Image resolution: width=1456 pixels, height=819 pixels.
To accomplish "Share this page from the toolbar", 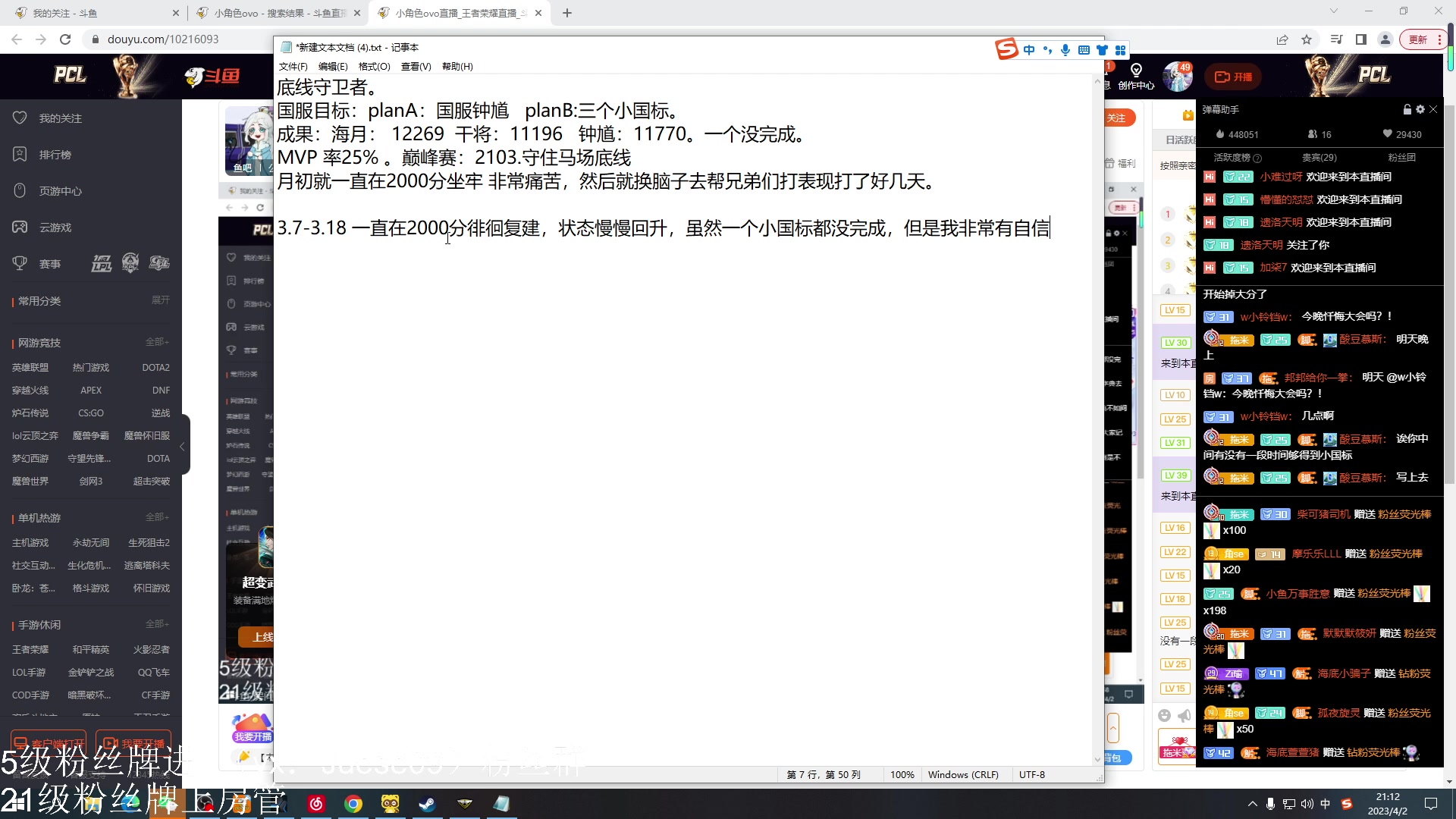I will coord(1282,39).
